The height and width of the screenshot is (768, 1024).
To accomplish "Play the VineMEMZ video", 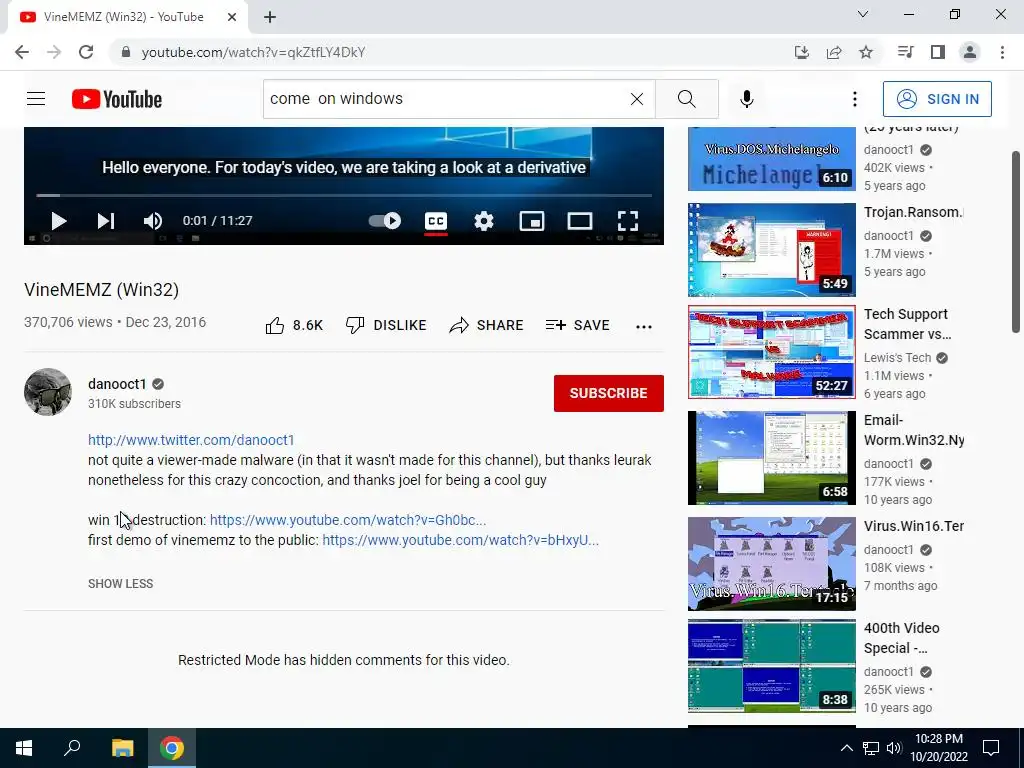I will point(59,221).
